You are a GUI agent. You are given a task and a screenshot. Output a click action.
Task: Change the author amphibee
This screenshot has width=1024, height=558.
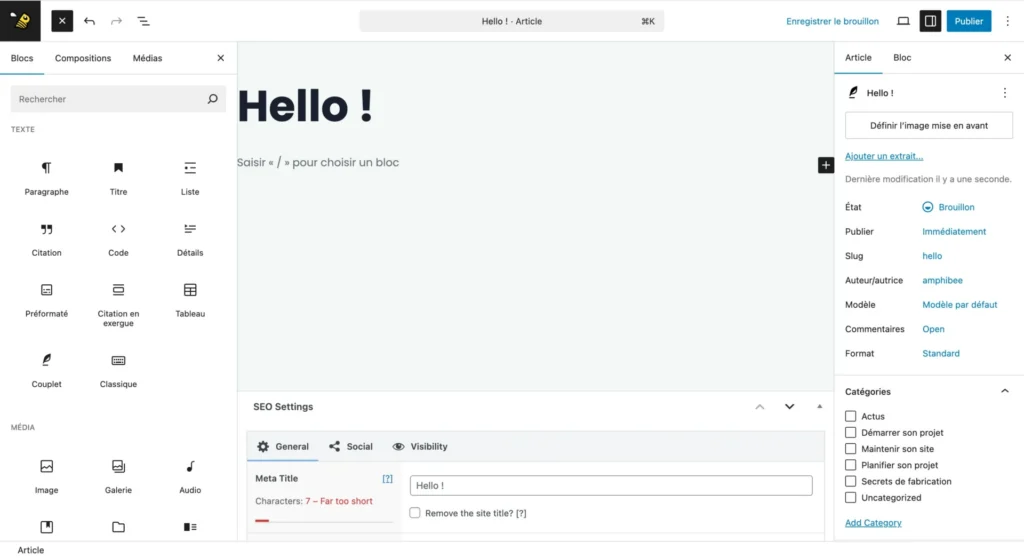[942, 280]
